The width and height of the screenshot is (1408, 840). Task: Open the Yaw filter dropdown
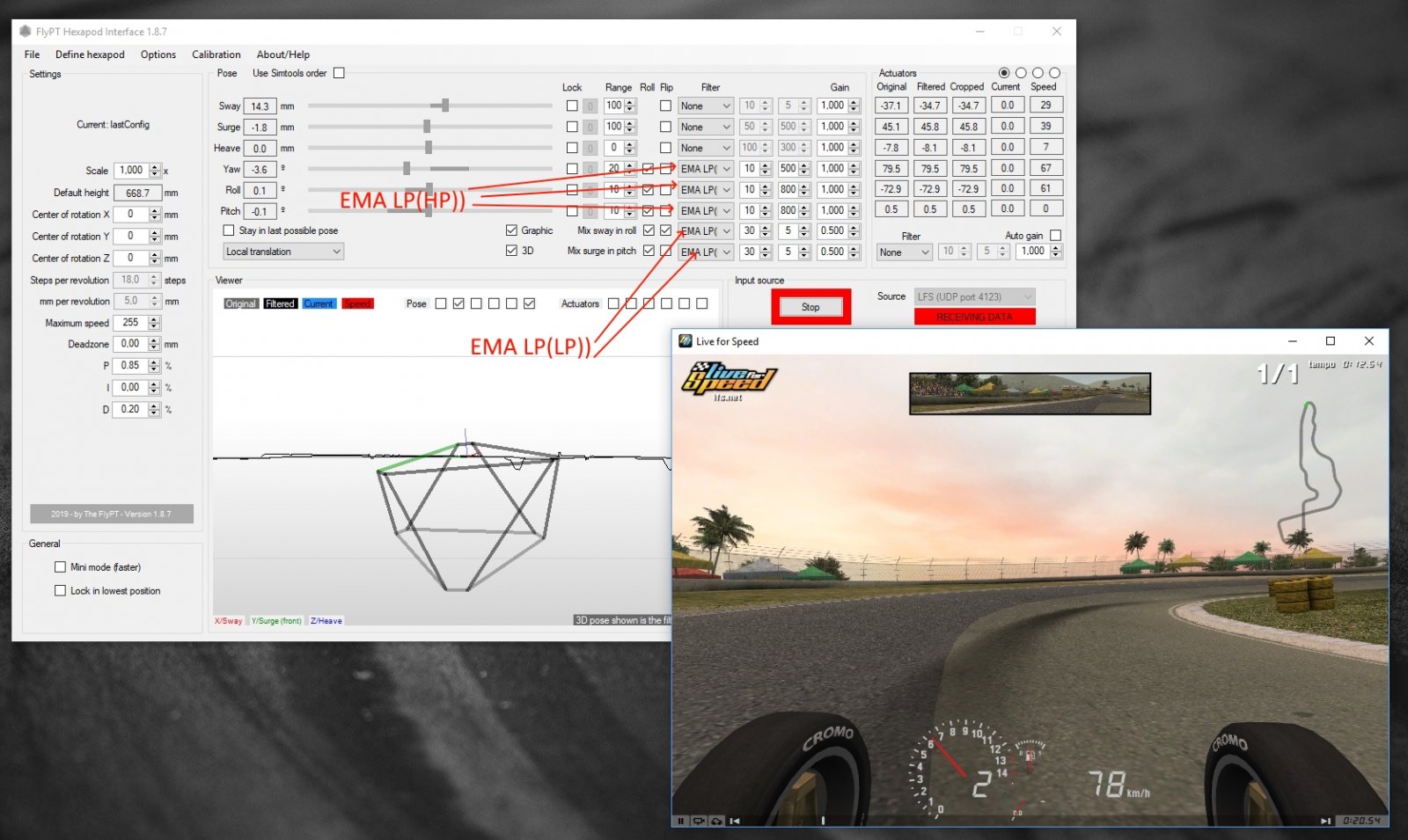tap(706, 169)
